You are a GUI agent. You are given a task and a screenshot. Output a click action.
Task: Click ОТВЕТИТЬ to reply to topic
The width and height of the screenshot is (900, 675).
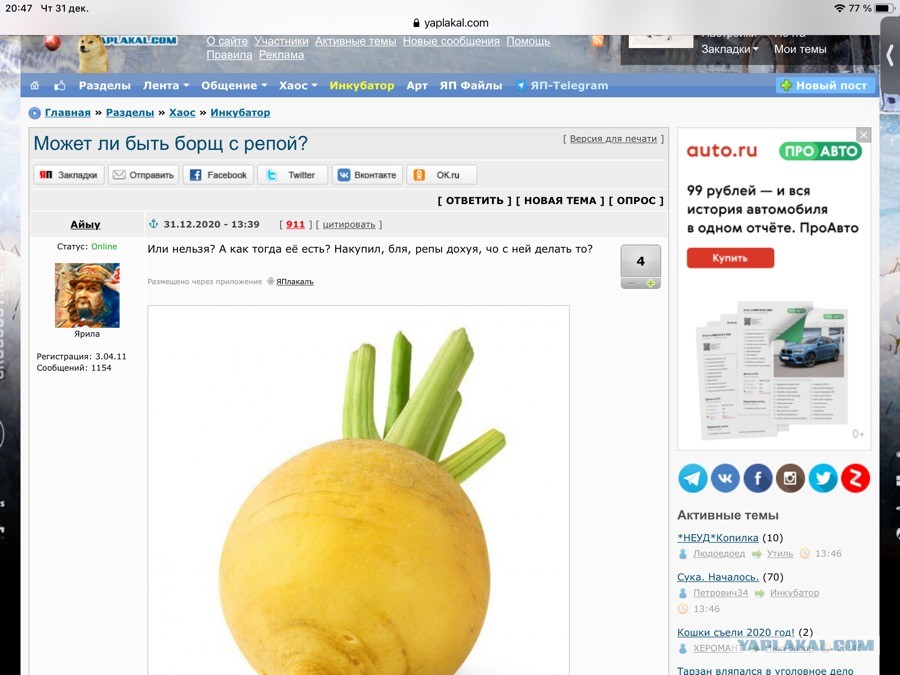474,200
